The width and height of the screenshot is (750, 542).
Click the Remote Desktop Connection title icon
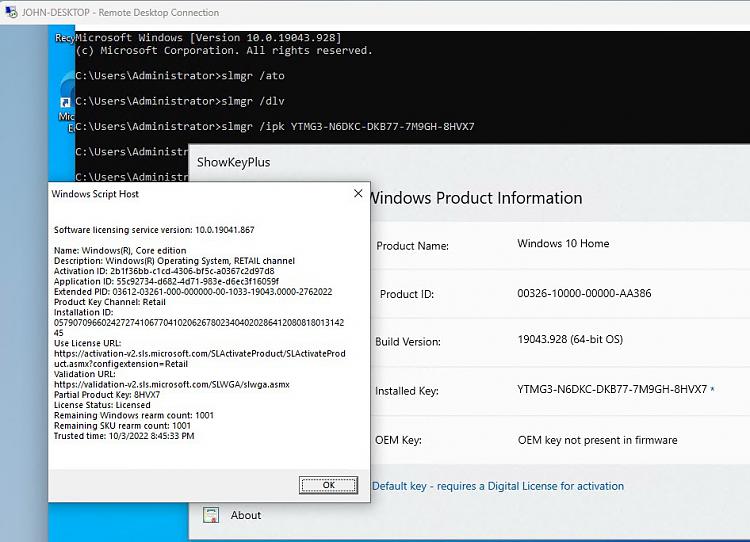11,12
